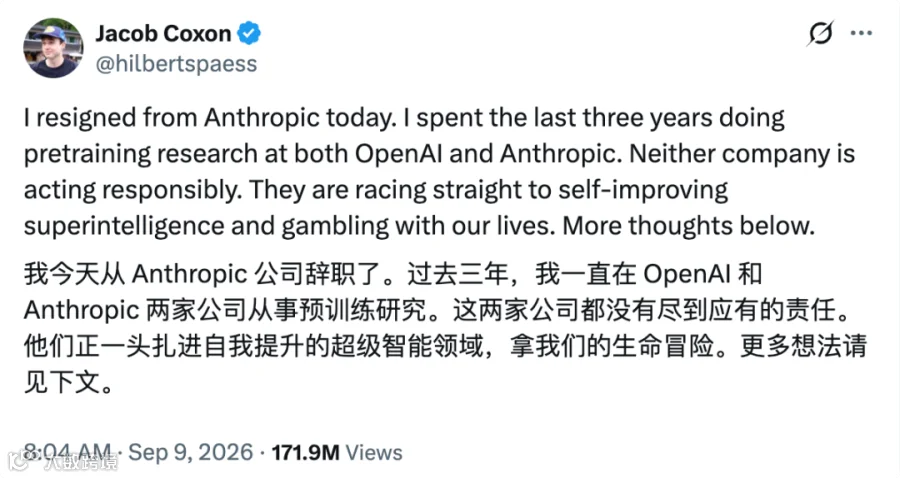Click the watermark logo in bottom-left corner

coord(63,461)
